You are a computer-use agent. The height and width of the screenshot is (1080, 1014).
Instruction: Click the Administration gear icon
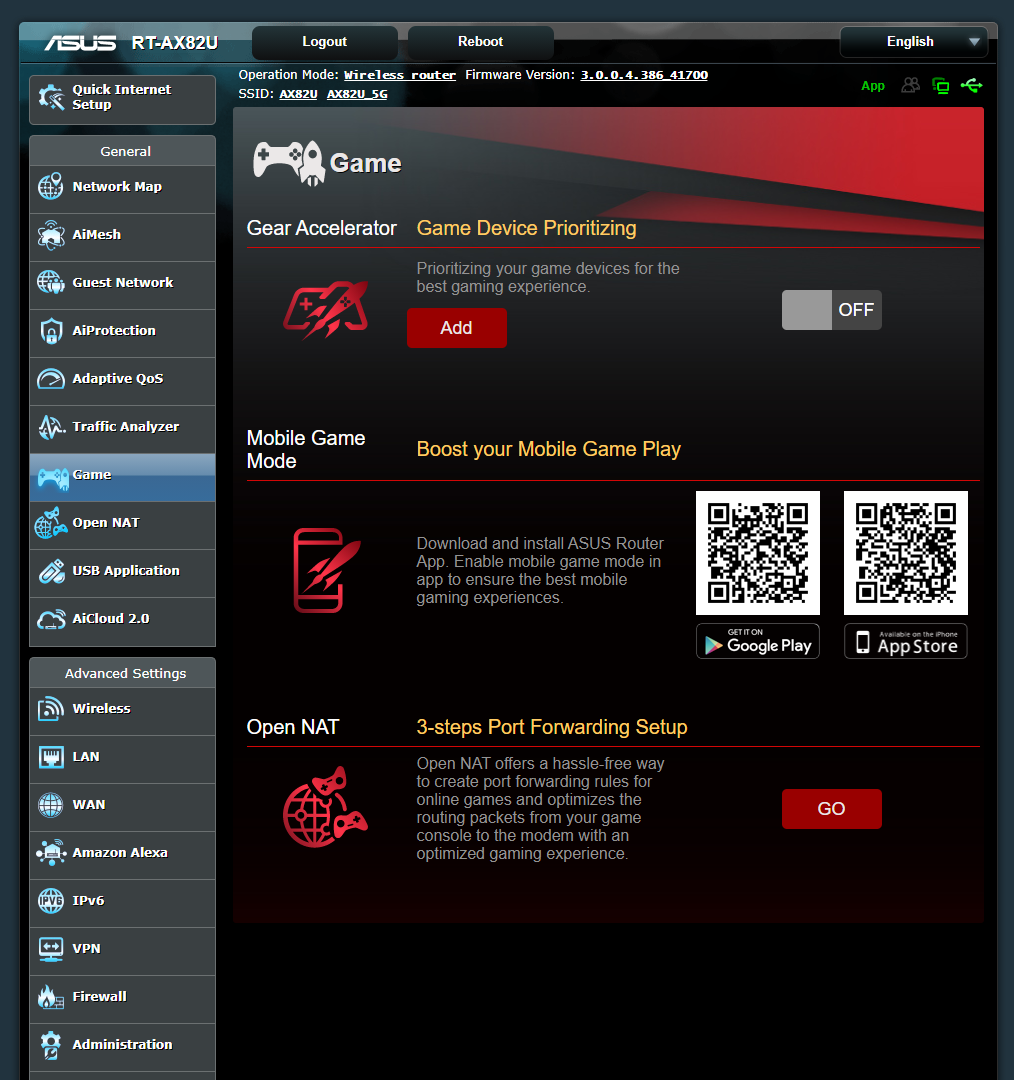coord(51,1045)
